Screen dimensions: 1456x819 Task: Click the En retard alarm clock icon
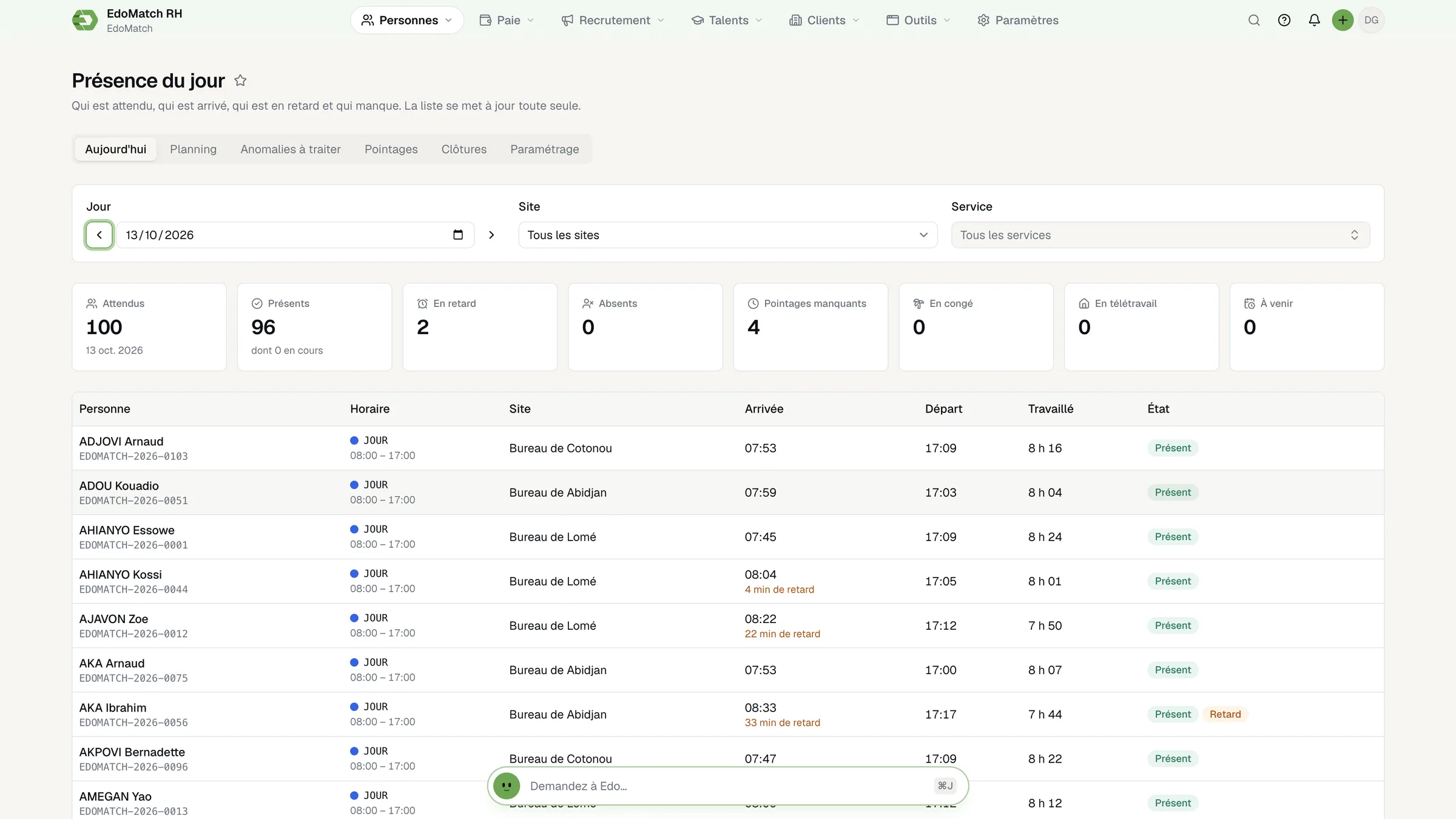[x=422, y=303]
